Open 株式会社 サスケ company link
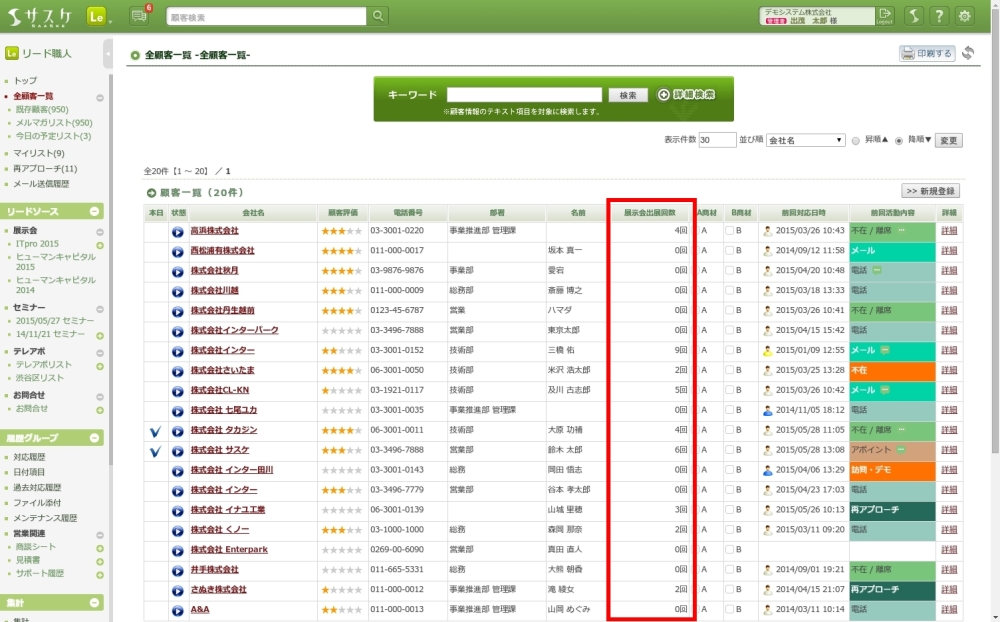 [220, 450]
